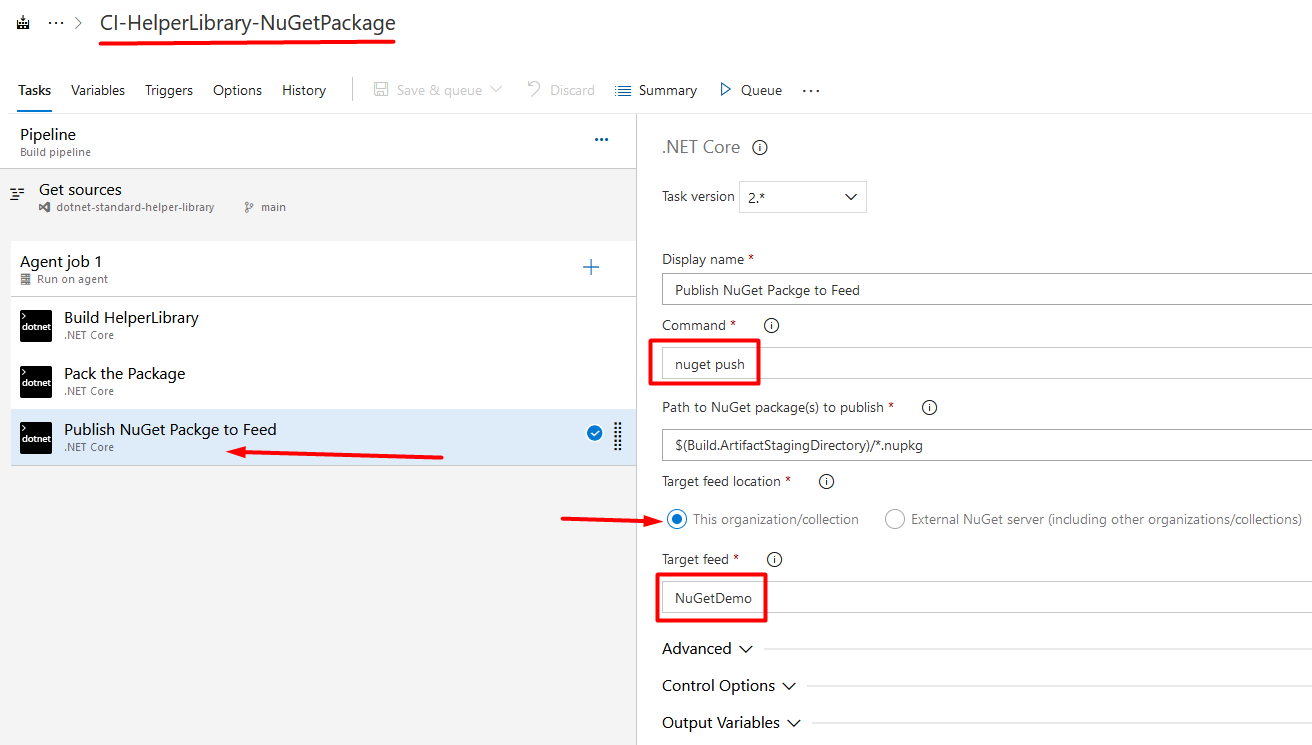Open the toolbar more actions ellipsis
Screen dimensions: 1312x745
pos(811,90)
